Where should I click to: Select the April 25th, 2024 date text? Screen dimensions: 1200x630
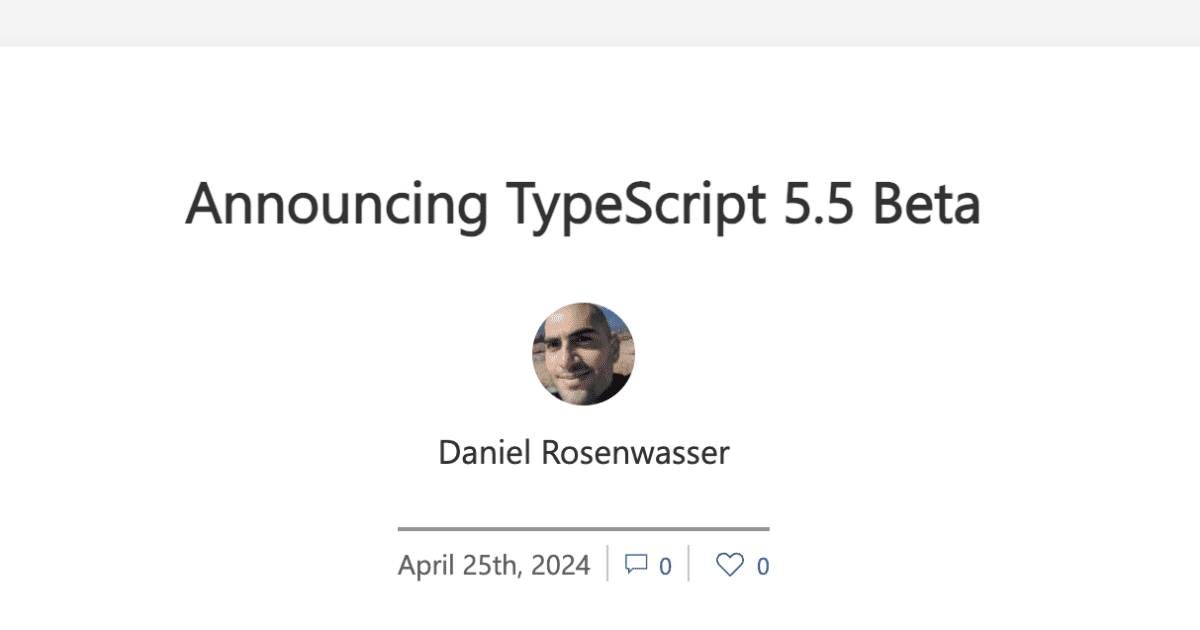(x=493, y=565)
